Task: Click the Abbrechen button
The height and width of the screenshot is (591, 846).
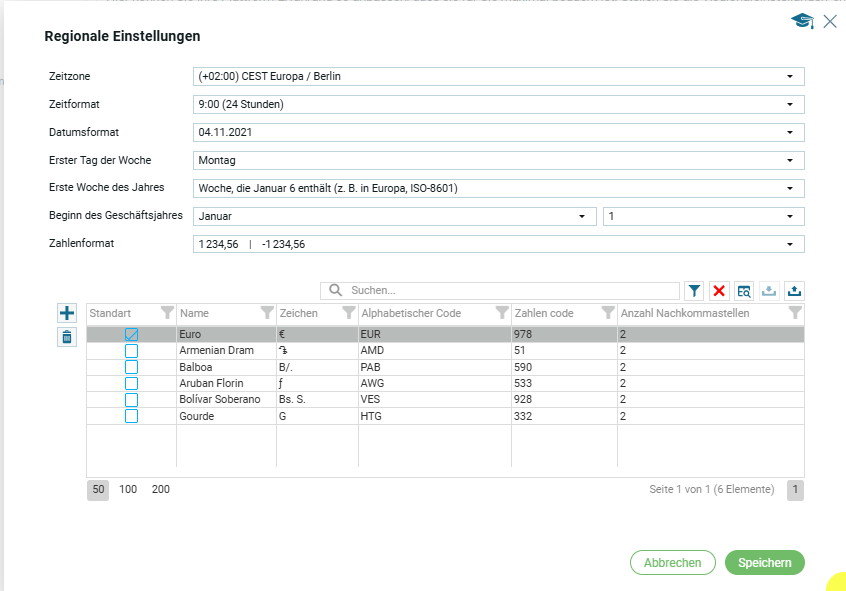Action: click(x=672, y=563)
